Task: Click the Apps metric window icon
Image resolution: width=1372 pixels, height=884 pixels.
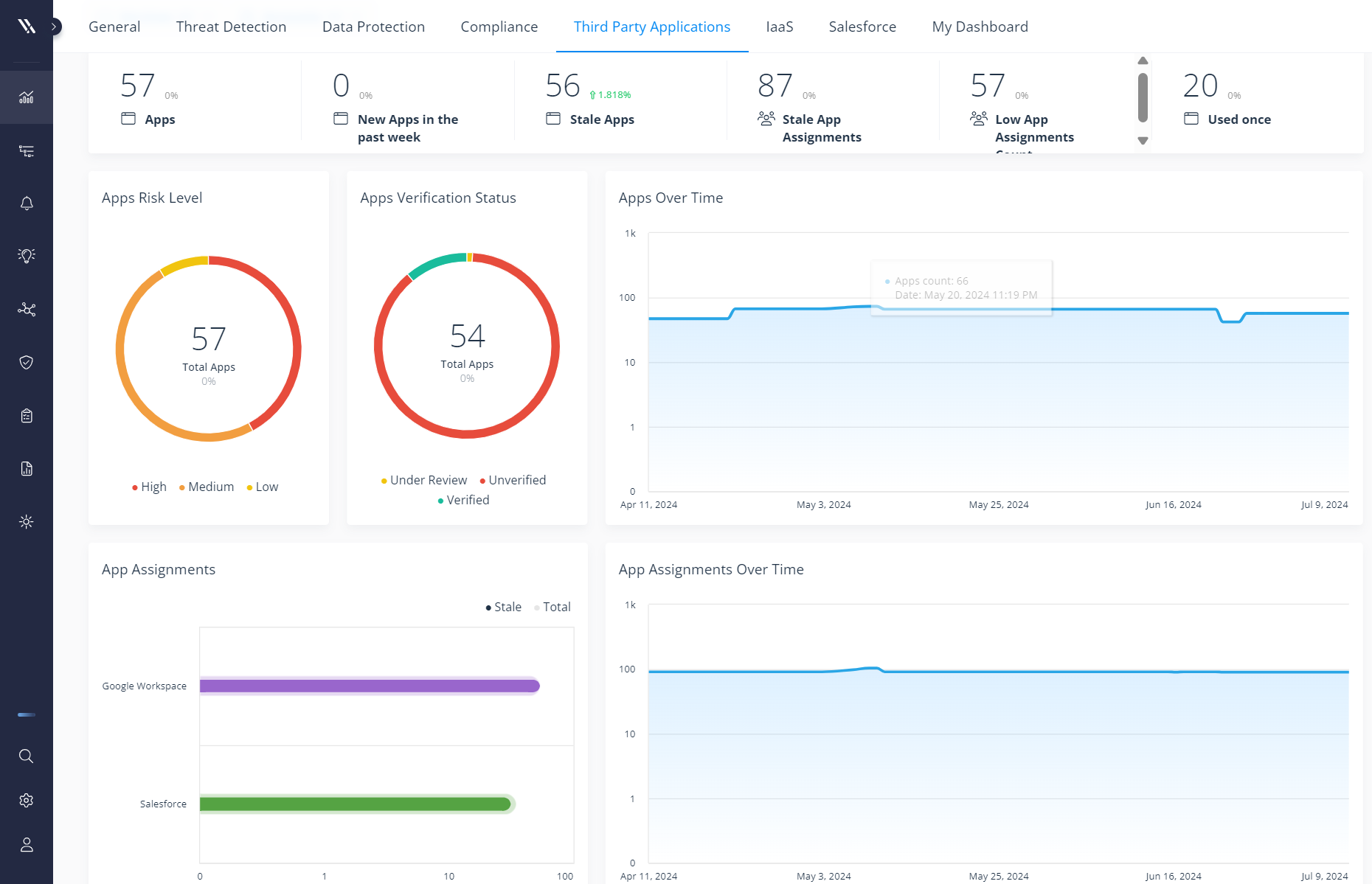Action: coord(128,119)
